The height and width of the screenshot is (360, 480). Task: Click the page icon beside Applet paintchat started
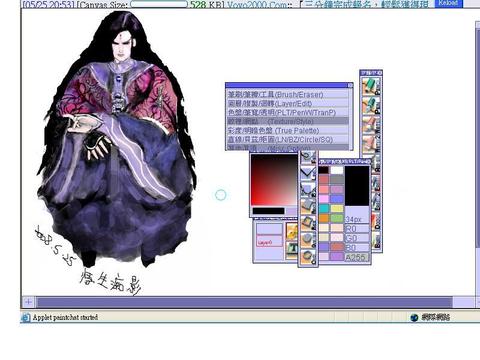tap(25, 317)
